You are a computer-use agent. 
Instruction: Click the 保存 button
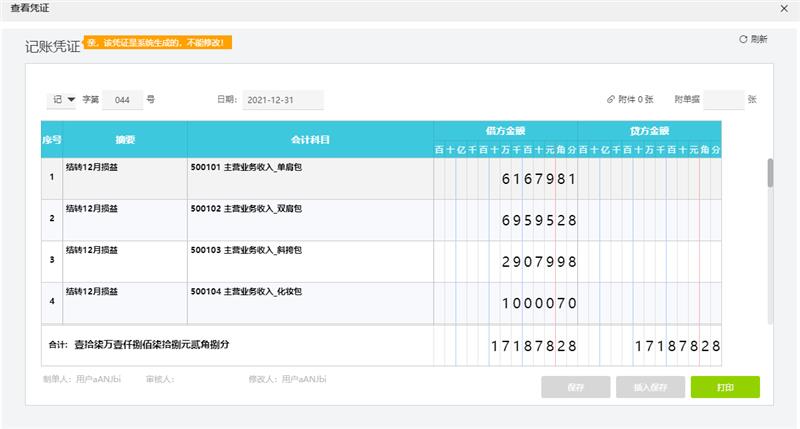575,387
